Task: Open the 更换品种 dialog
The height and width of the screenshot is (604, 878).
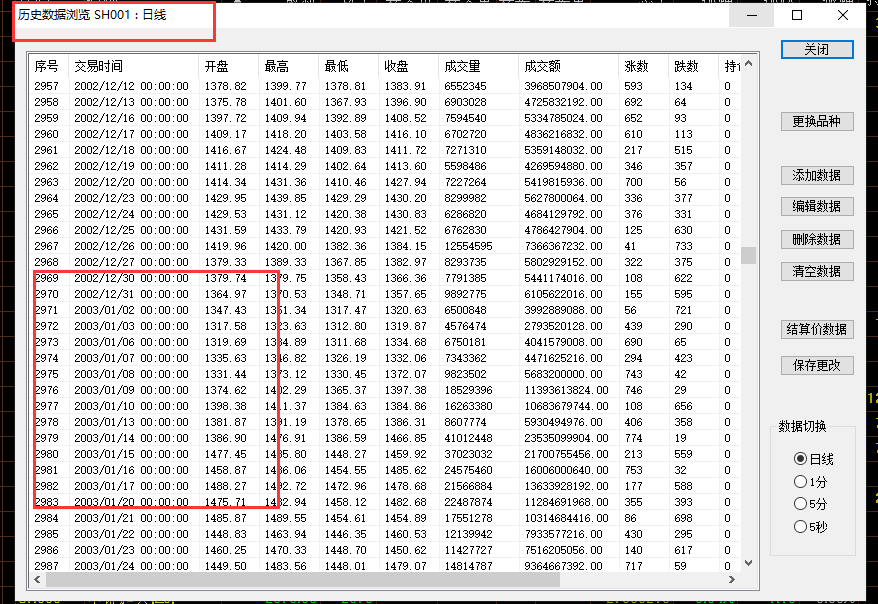Action: click(817, 121)
